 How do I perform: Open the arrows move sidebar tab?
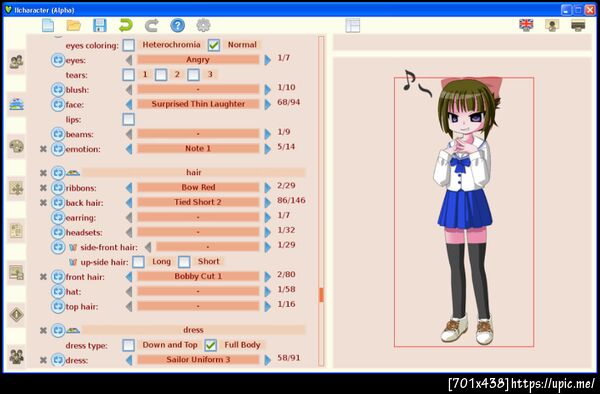click(16, 189)
